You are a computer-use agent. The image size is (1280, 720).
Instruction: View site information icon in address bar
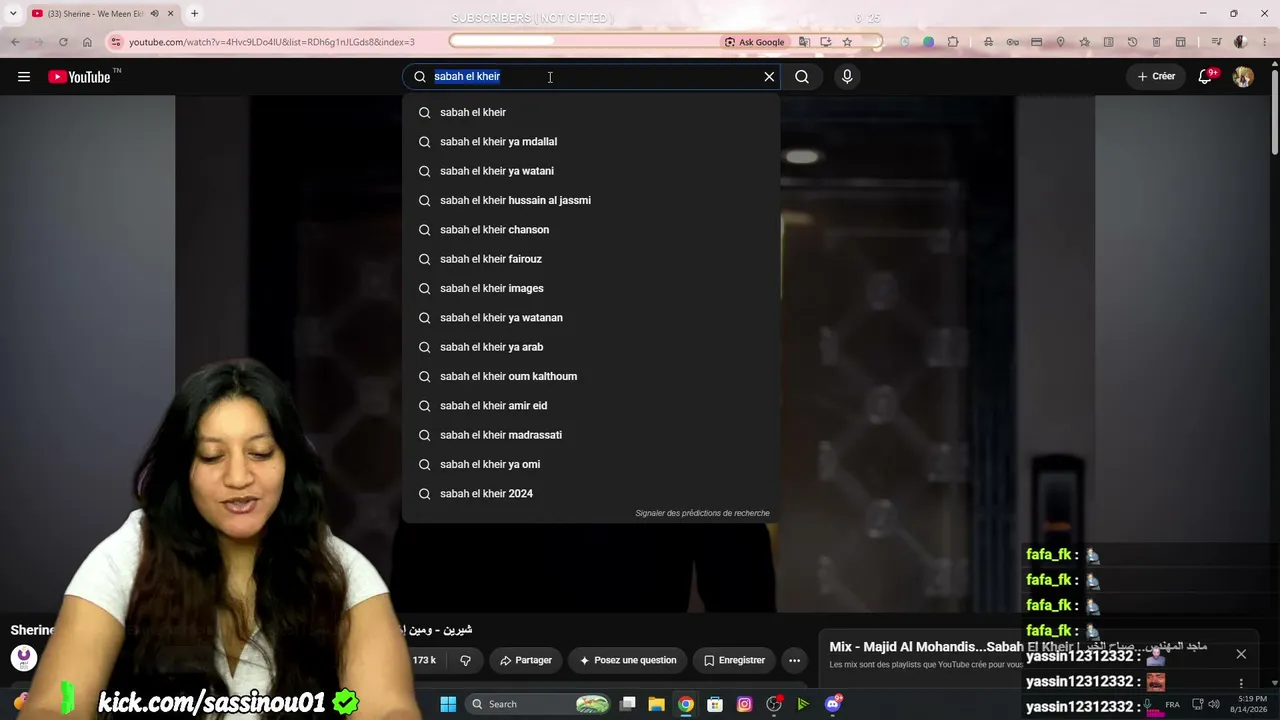click(x=115, y=42)
